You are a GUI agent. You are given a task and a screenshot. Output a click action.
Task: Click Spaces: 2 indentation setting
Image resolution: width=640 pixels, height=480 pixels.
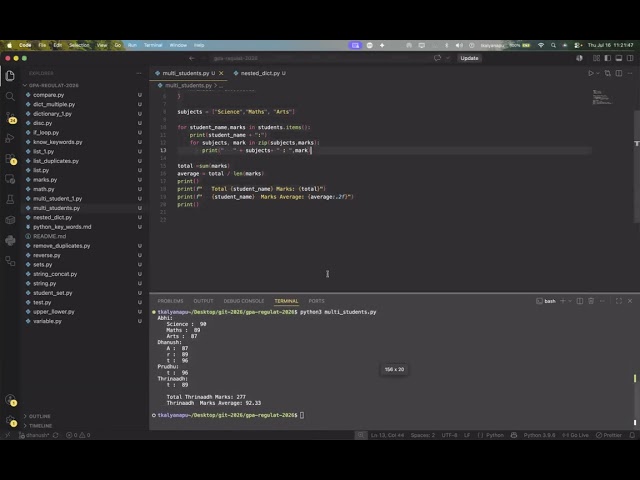[422, 435]
